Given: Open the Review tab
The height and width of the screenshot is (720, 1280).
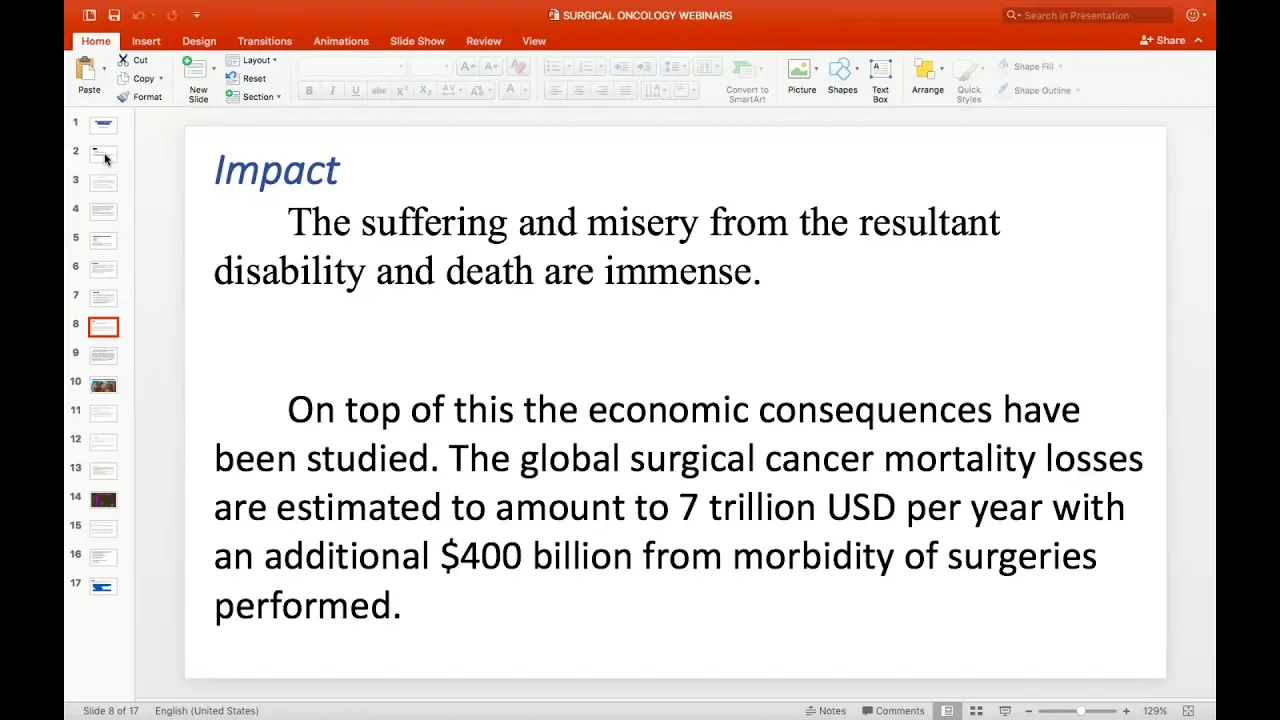Looking at the screenshot, I should [x=483, y=41].
